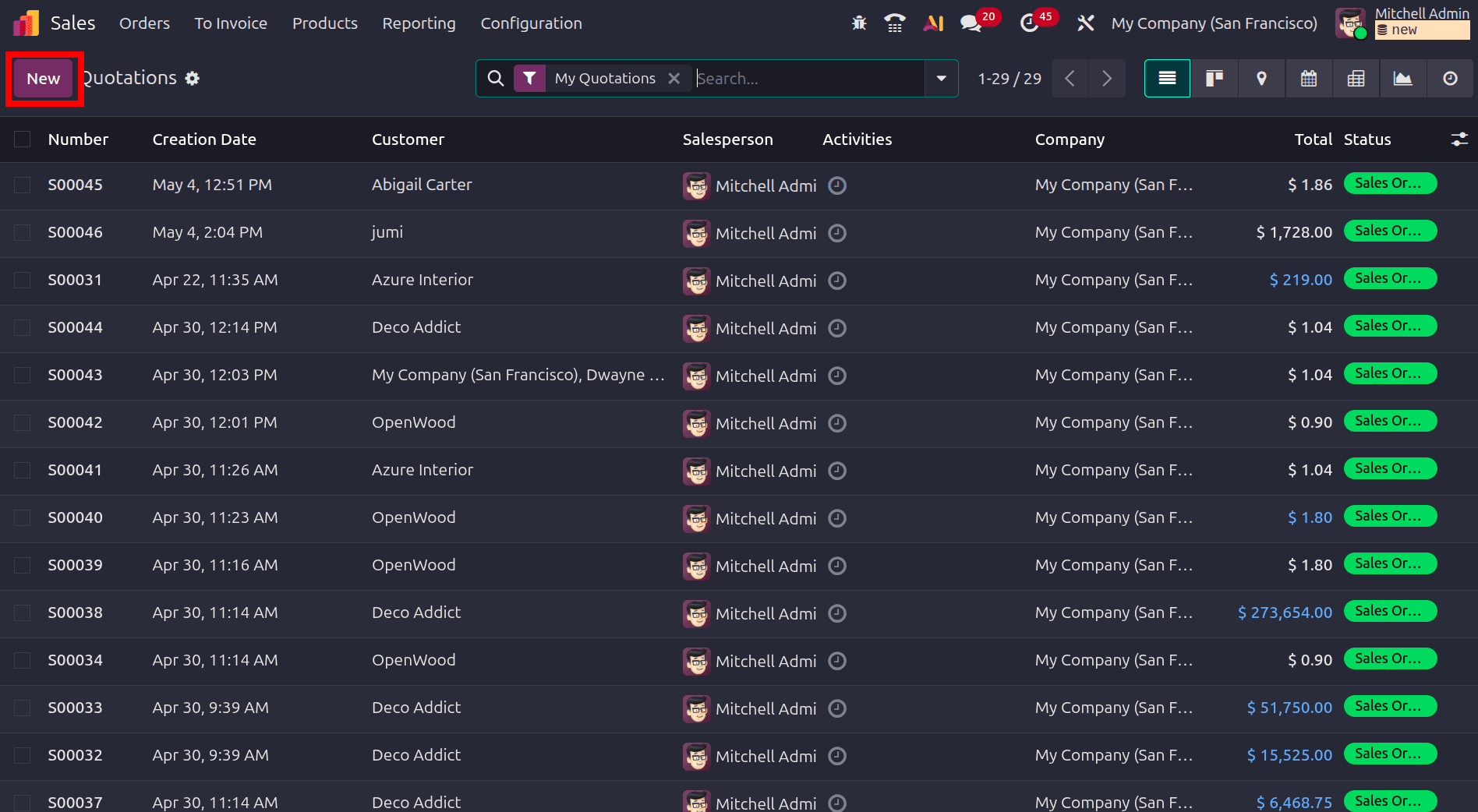Open the Orders menu
1478x812 pixels.
point(144,23)
